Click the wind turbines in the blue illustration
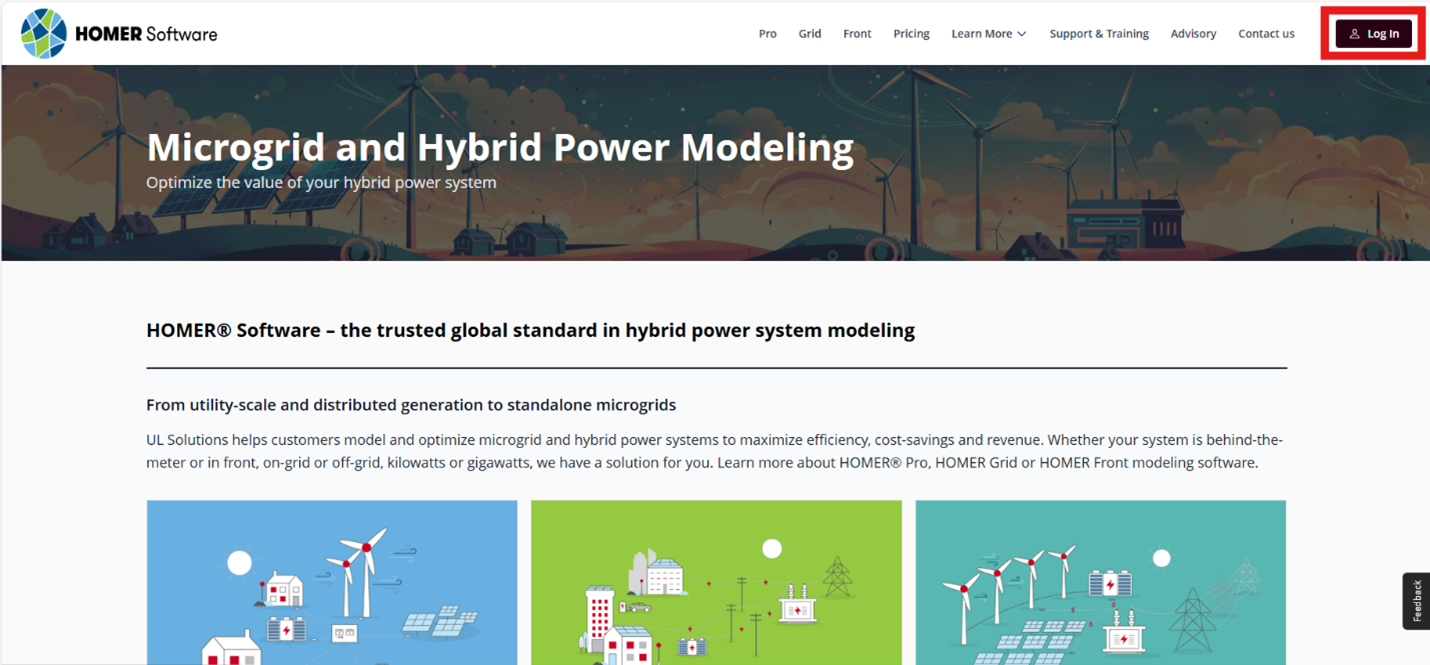 pos(357,570)
